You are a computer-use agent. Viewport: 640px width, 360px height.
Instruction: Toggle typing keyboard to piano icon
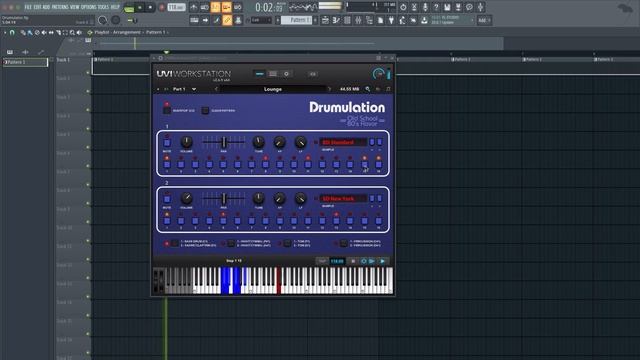[194, 20]
